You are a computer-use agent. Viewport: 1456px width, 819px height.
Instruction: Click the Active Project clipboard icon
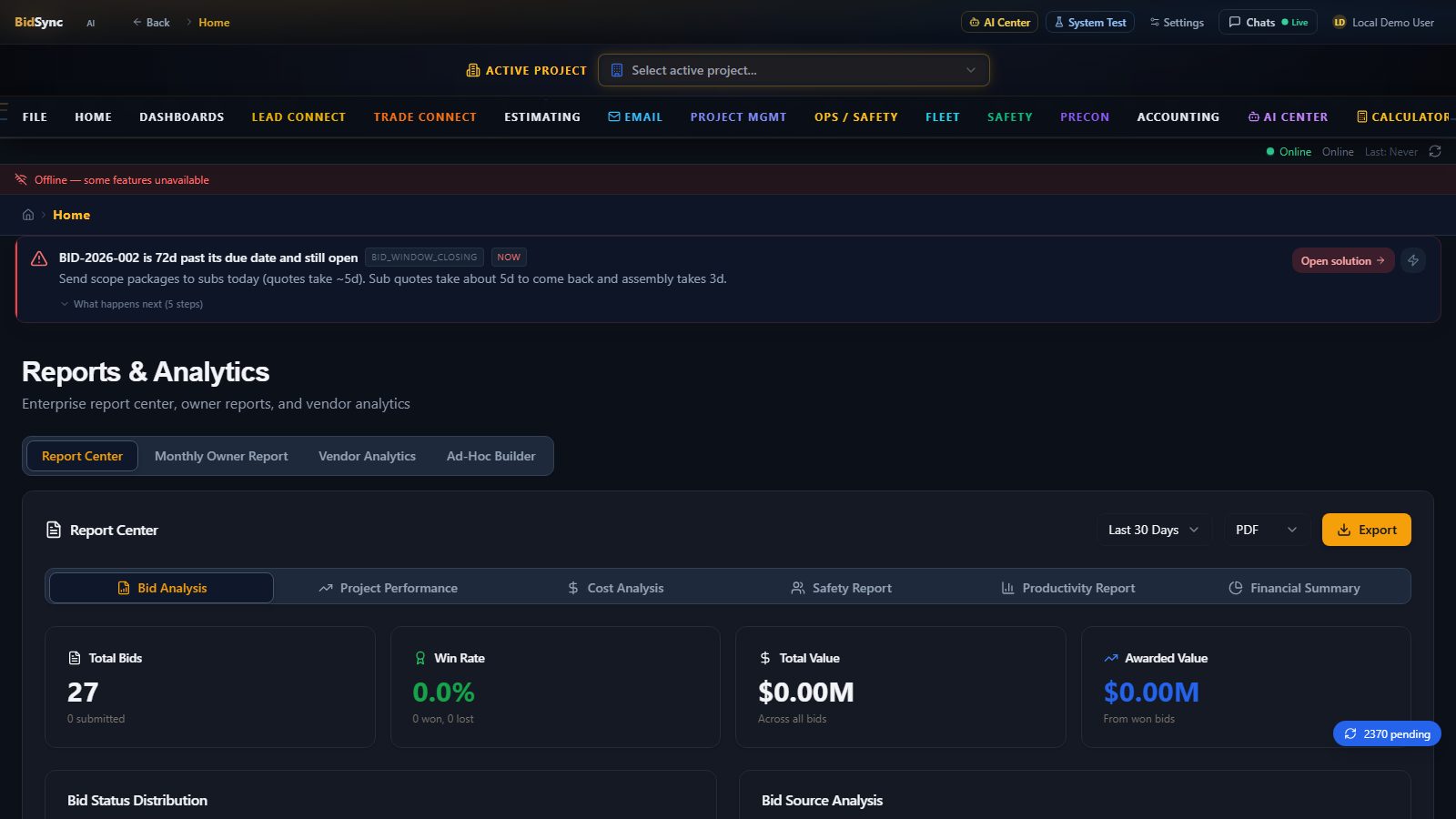(x=473, y=70)
